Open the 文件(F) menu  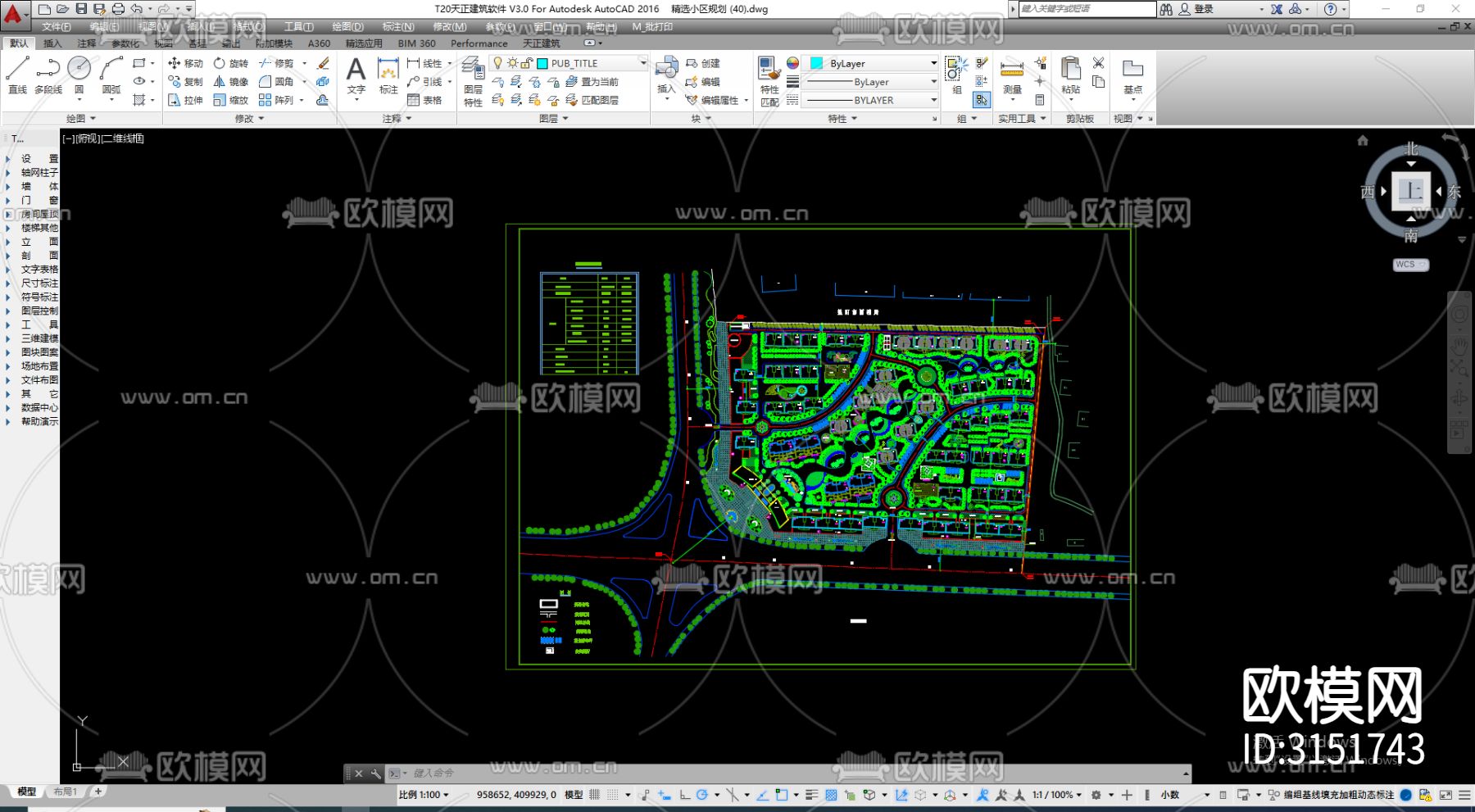click(x=56, y=27)
